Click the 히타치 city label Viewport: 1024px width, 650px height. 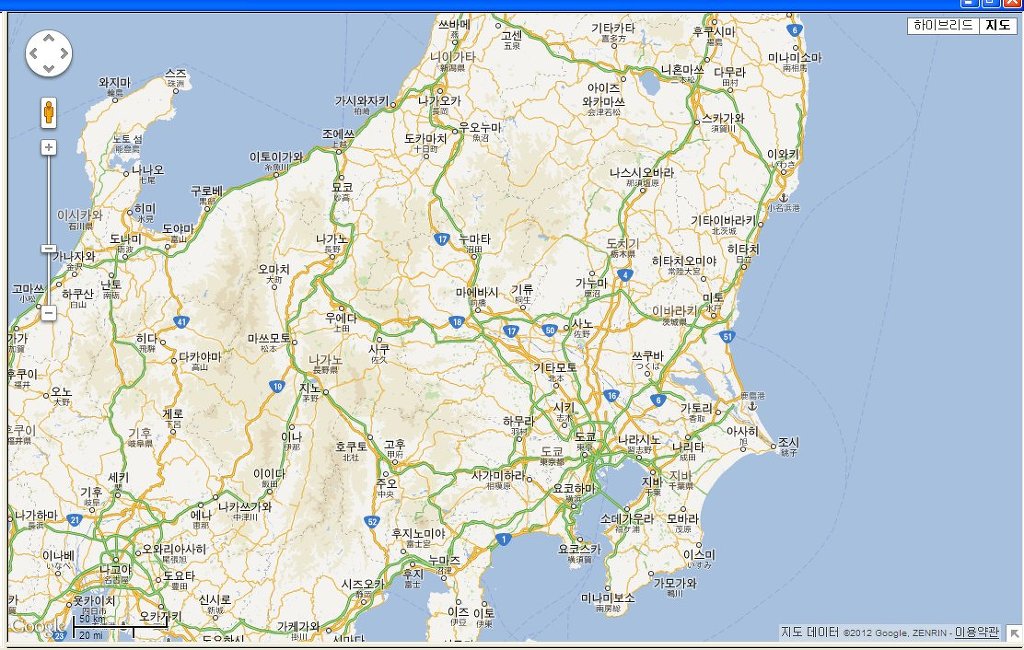click(744, 249)
